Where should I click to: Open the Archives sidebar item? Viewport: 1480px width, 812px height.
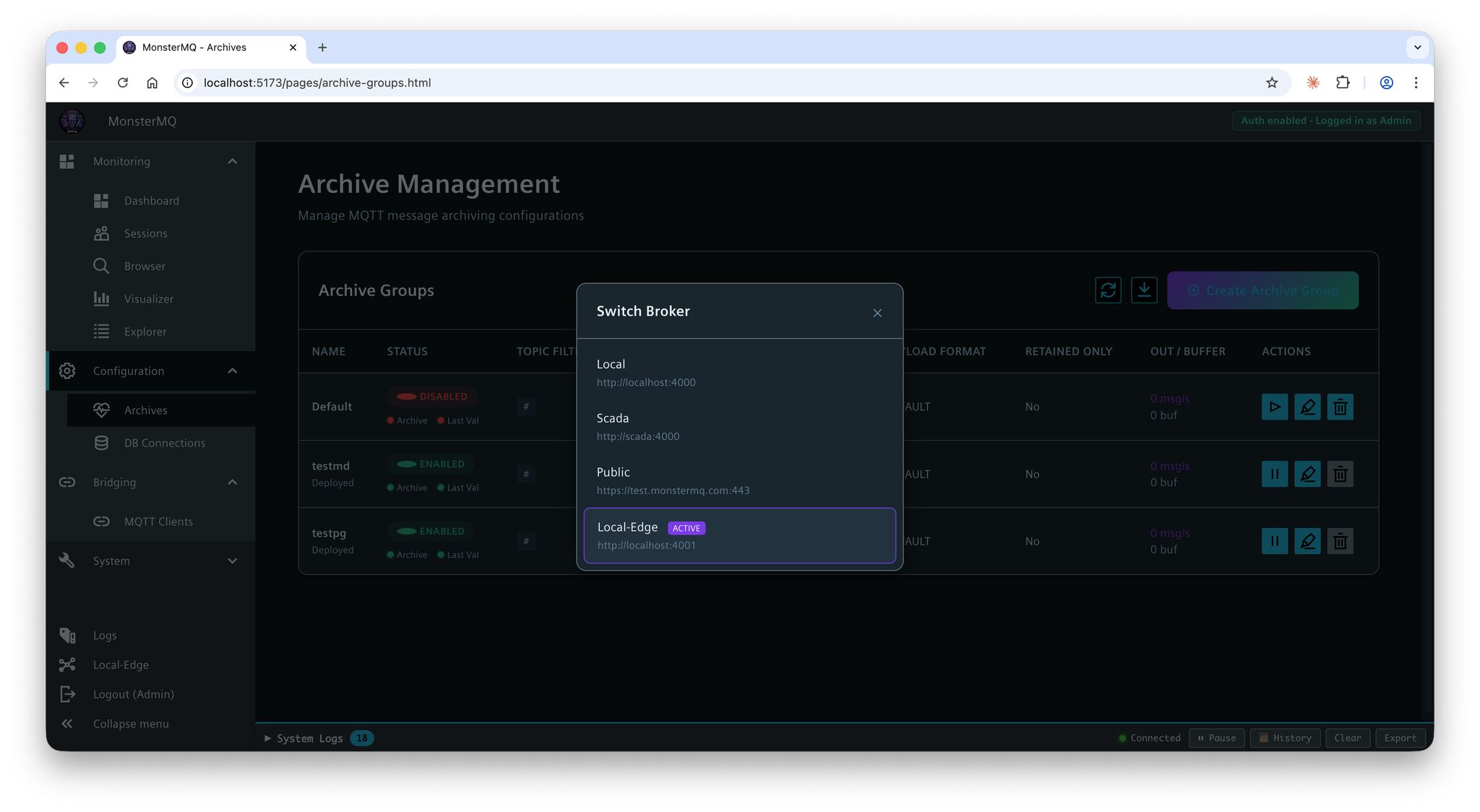(x=160, y=410)
